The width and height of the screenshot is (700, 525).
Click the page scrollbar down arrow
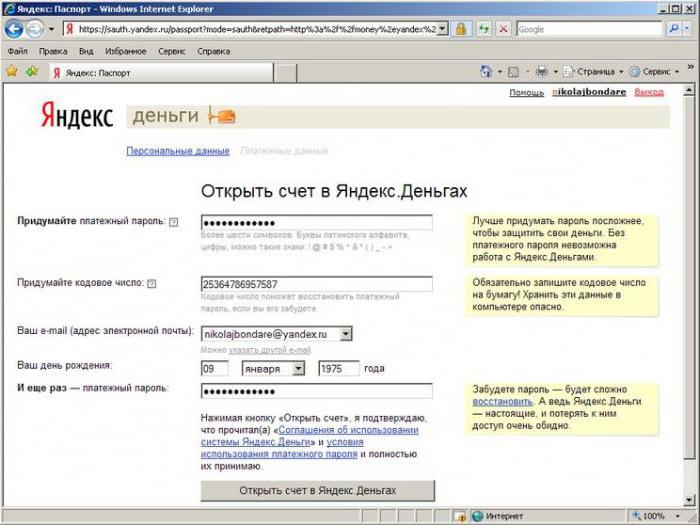point(689,500)
